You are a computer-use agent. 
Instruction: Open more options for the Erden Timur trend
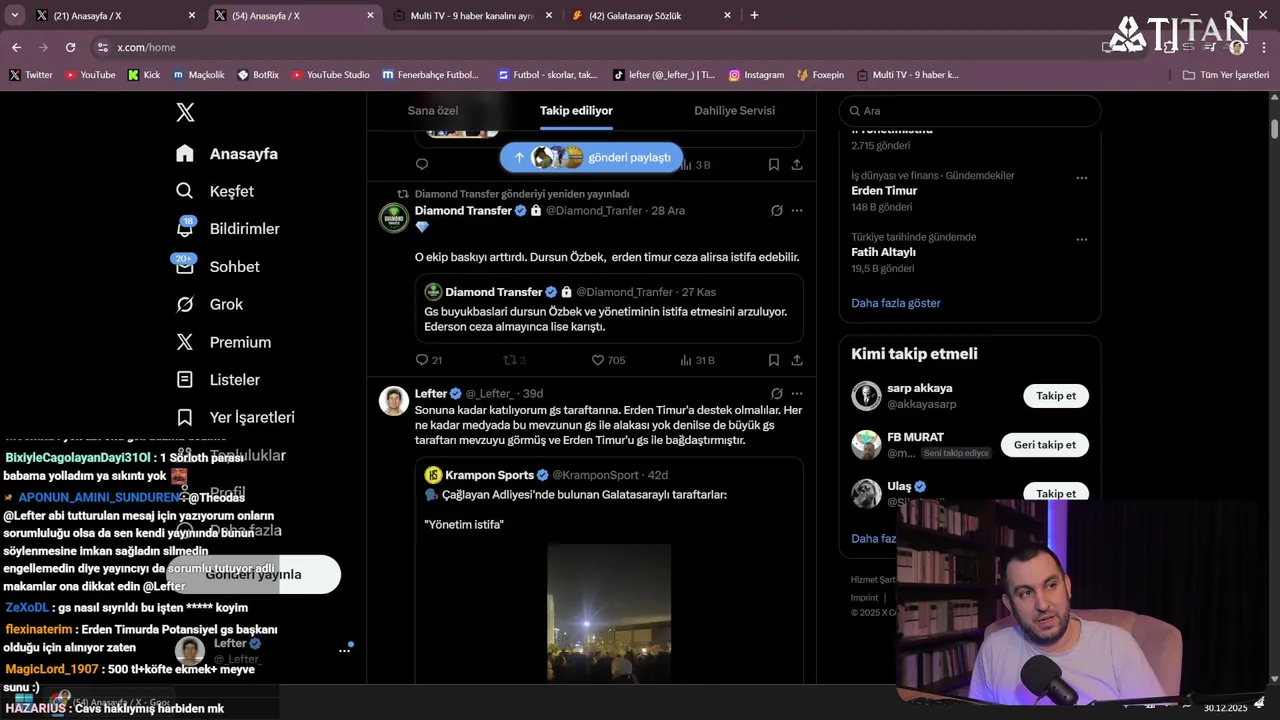click(x=1081, y=178)
